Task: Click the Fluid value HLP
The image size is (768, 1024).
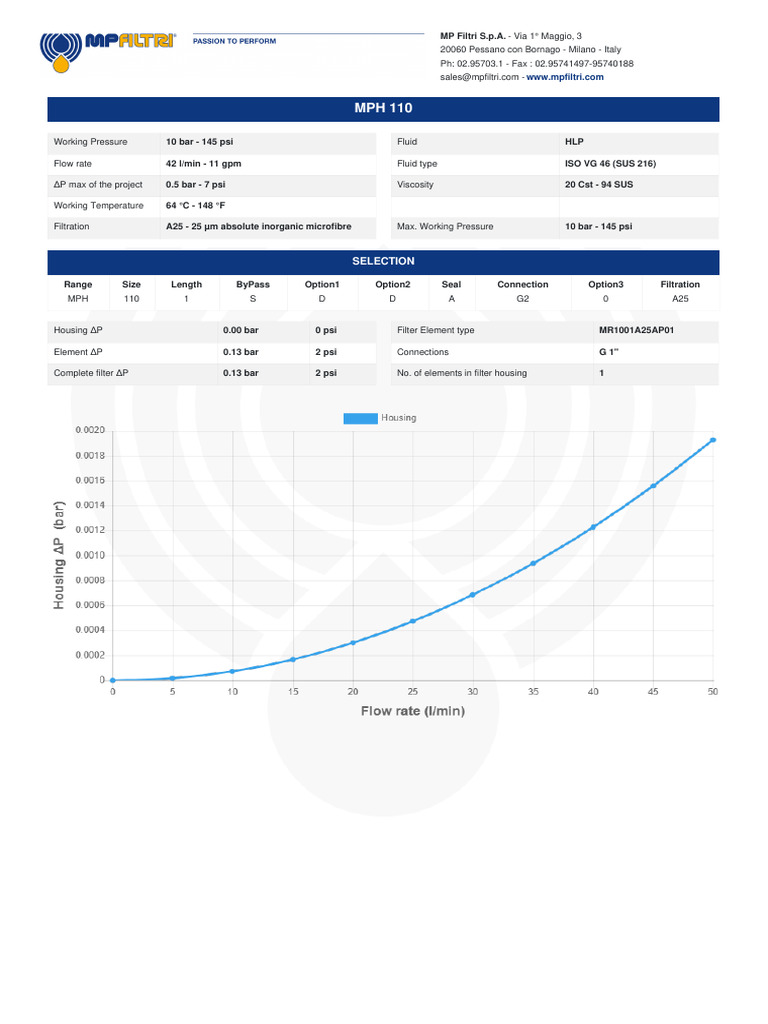Action: [x=574, y=142]
